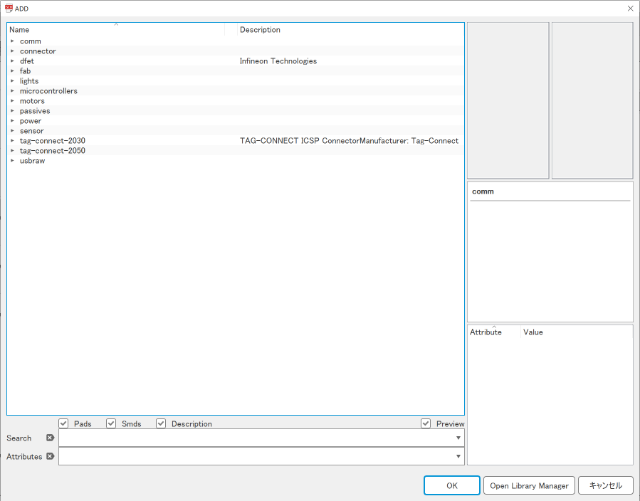Expand the motors library arrow
Image resolution: width=640 pixels, height=501 pixels.
pos(12,101)
